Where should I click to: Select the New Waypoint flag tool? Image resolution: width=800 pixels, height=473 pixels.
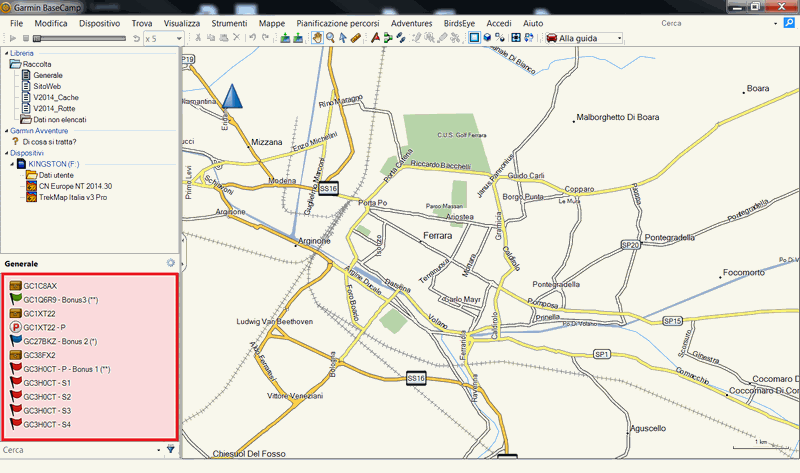click(x=375, y=38)
